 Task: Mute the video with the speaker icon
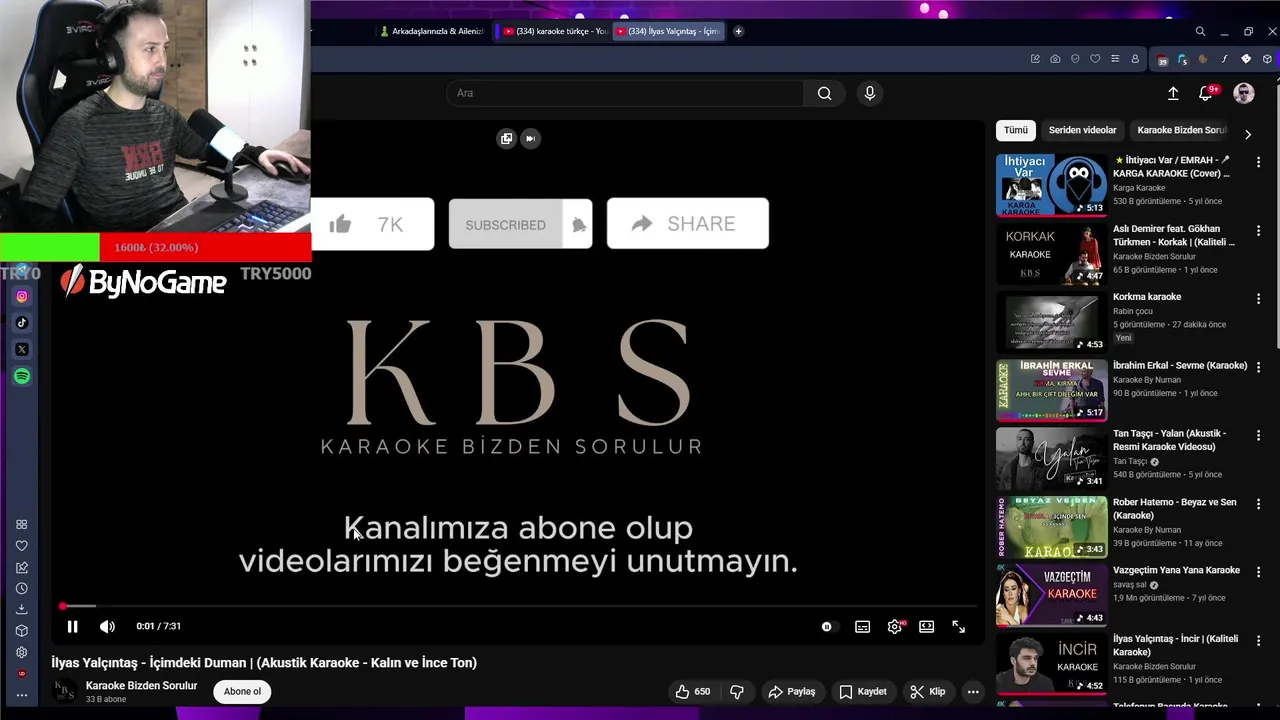pos(107,626)
